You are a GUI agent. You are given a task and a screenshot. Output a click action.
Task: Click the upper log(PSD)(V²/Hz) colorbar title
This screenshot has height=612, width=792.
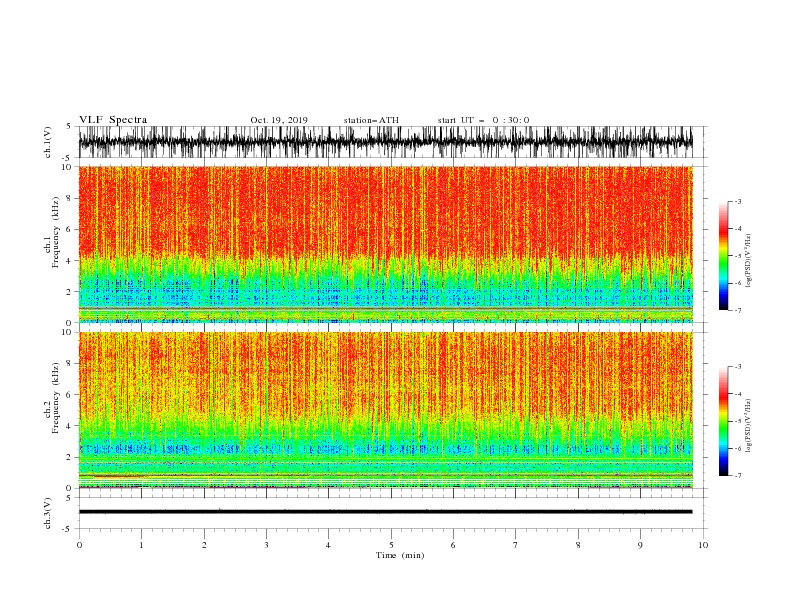tap(748, 261)
